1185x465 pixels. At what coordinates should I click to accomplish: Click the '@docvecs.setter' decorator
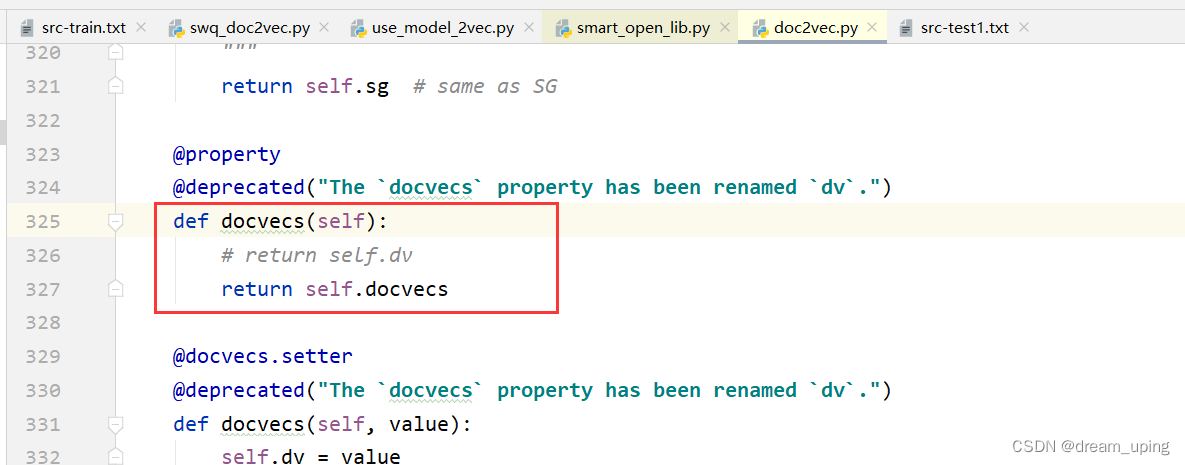(263, 356)
